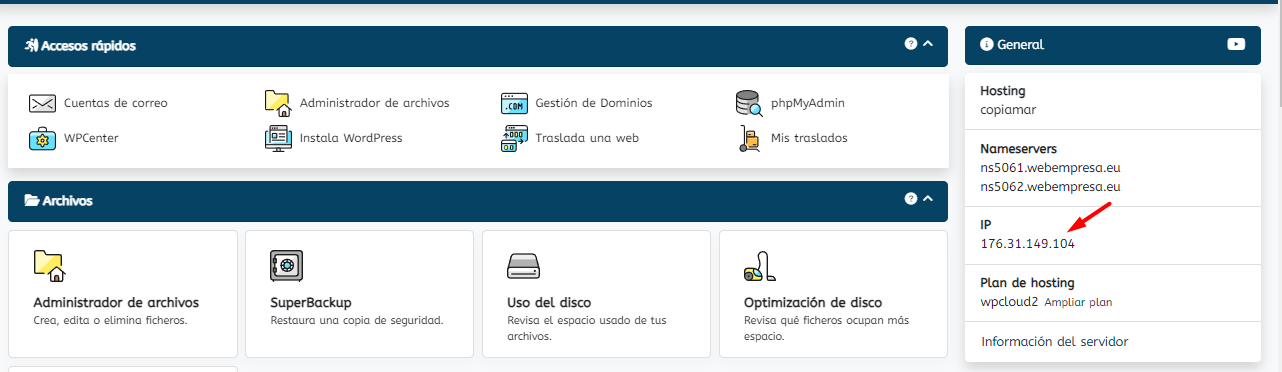The width and height of the screenshot is (1282, 372).
Task: Click the Instala WordPress monitor icon
Action: [x=278, y=138]
